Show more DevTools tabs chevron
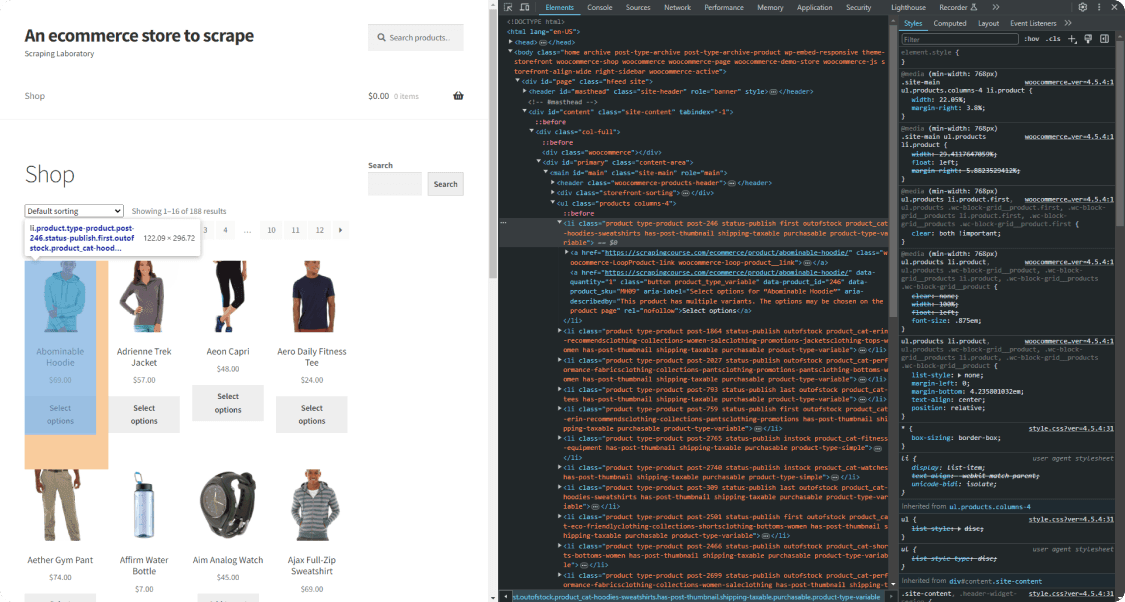 996,7
